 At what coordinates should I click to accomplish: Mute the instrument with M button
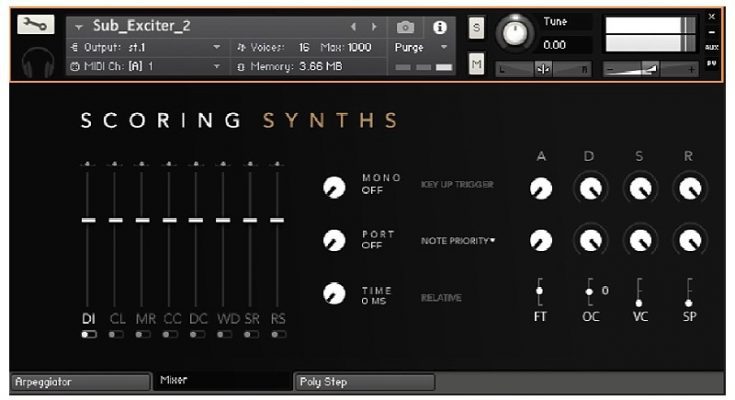(x=476, y=64)
